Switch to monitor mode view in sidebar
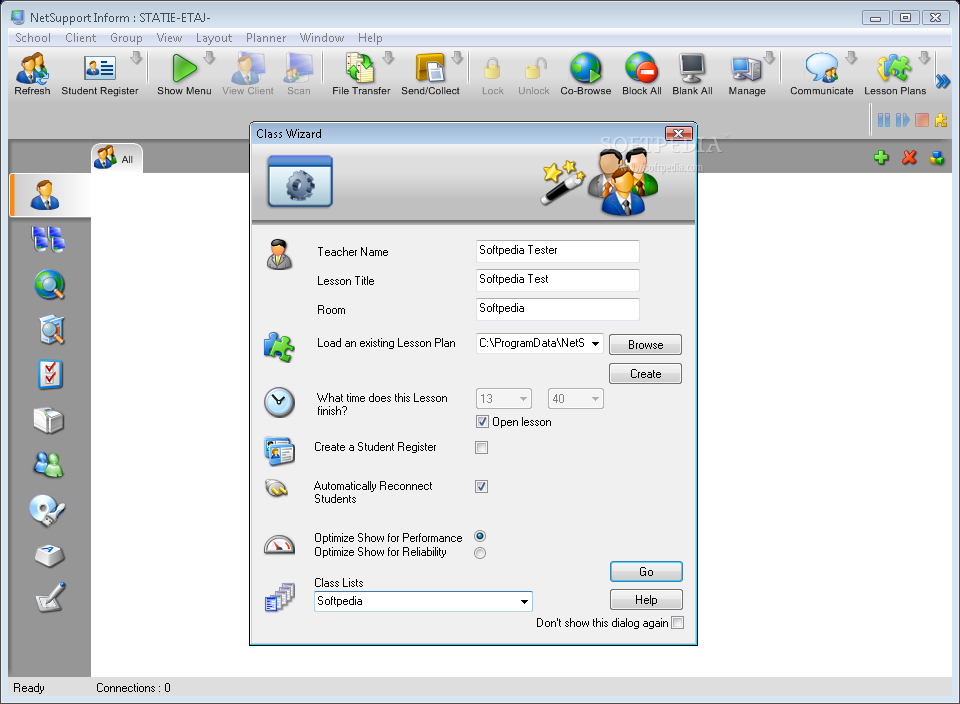This screenshot has height=704, width=960. [x=48, y=239]
